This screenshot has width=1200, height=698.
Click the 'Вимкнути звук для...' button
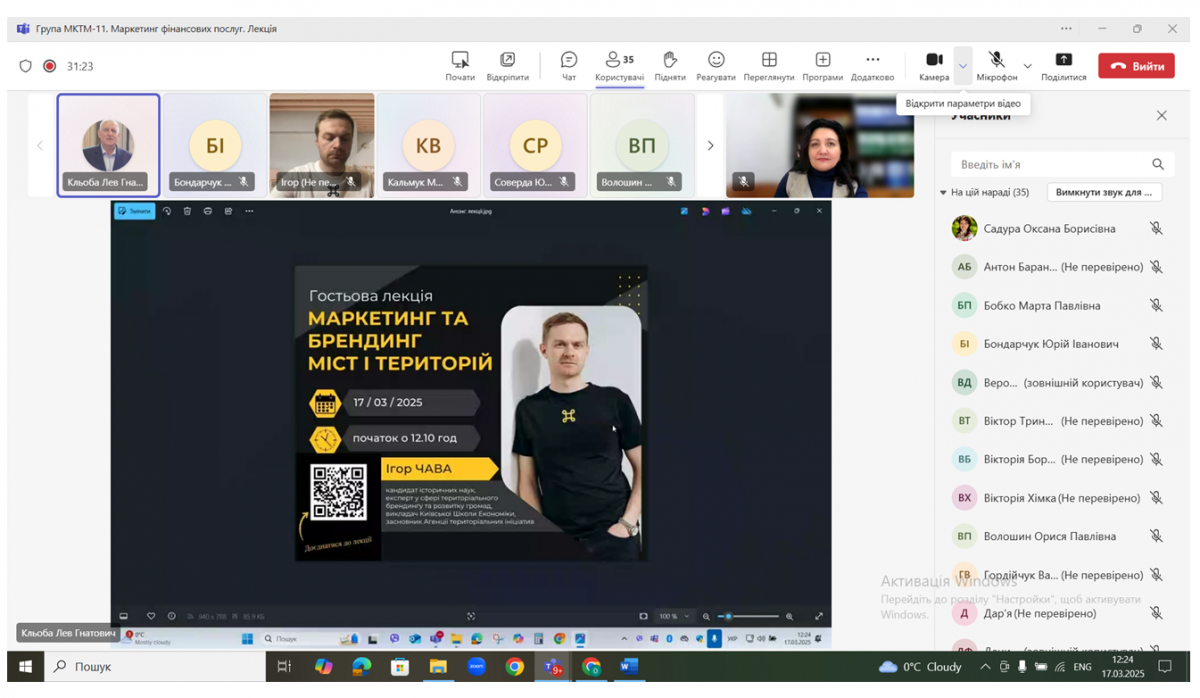click(x=1103, y=192)
